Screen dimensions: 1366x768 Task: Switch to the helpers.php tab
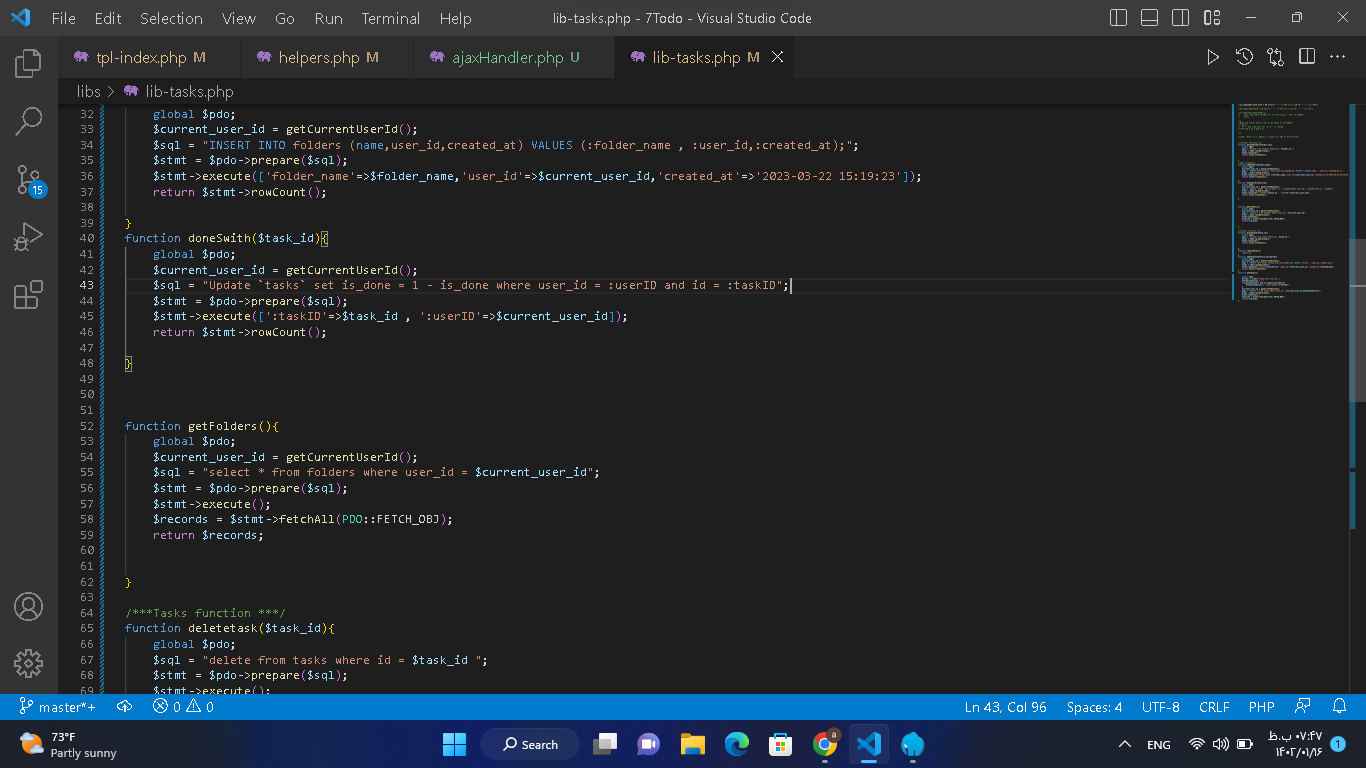tap(327, 58)
